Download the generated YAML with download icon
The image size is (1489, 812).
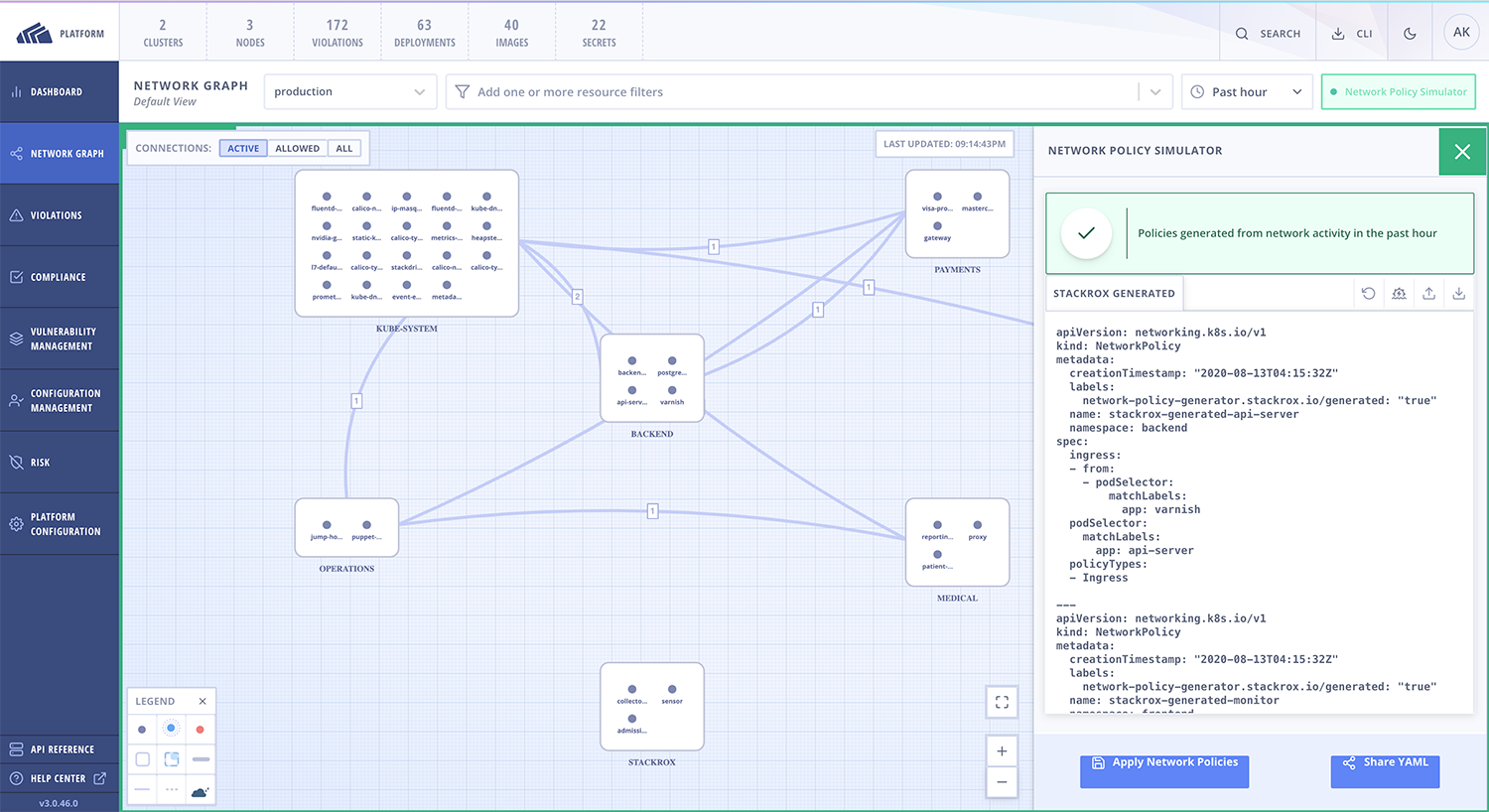pyautogui.click(x=1458, y=293)
